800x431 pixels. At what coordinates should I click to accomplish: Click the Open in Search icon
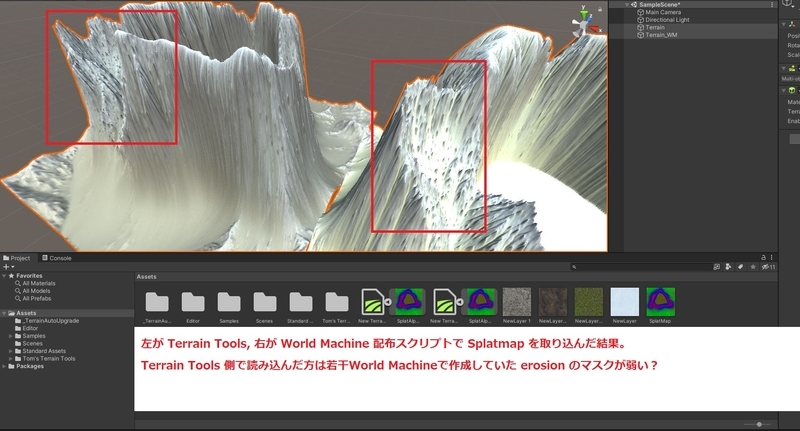point(717,267)
